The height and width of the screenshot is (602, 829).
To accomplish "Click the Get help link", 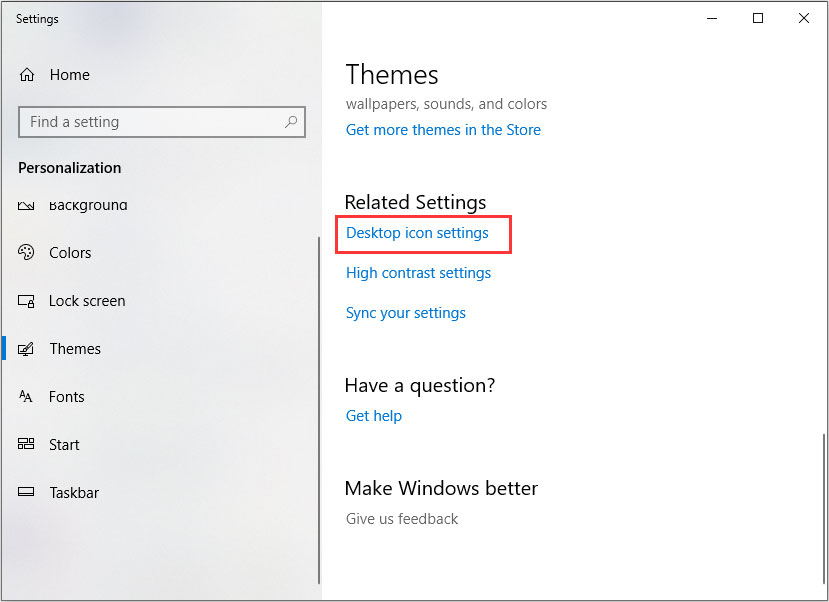I will [374, 416].
